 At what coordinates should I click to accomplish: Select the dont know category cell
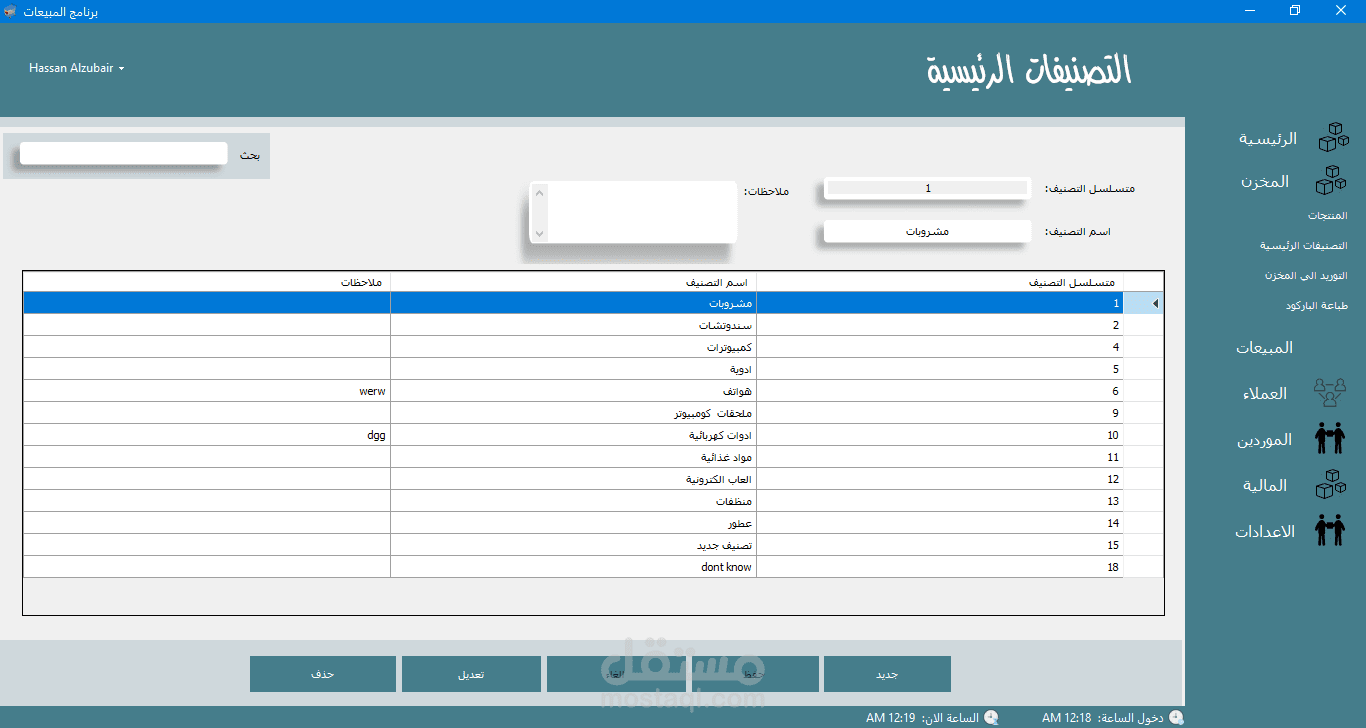coord(574,567)
